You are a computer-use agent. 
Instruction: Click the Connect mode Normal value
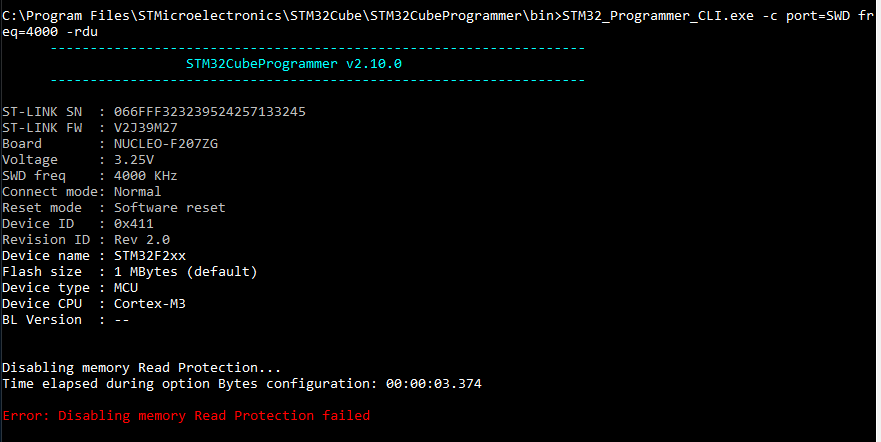[x=138, y=192]
